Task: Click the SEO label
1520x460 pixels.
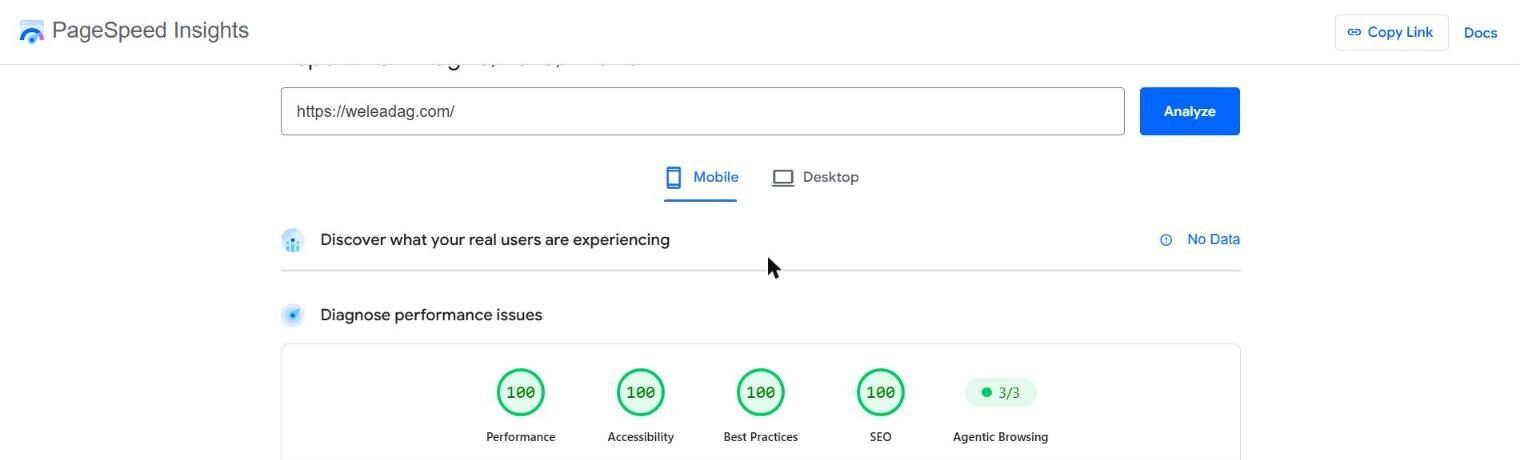Action: click(x=881, y=437)
